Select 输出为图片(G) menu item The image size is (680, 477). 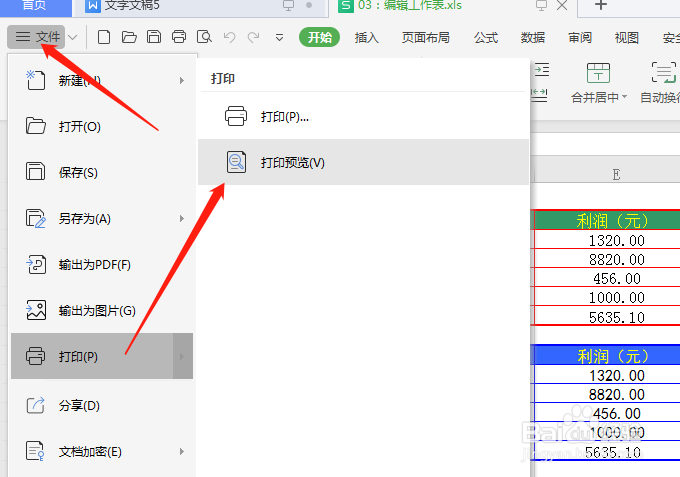(102, 310)
